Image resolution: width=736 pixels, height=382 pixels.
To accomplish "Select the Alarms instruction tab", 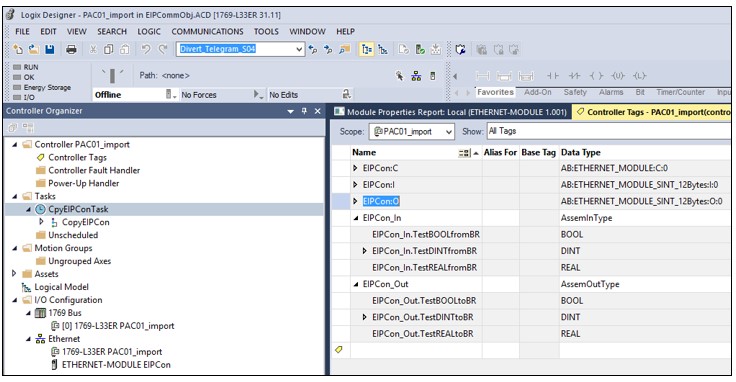I will (x=611, y=92).
